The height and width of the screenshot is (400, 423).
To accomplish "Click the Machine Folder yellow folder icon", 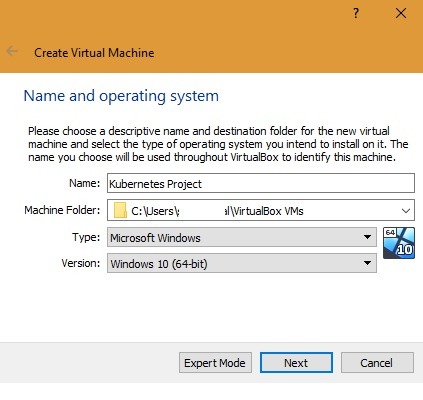I will pos(120,210).
